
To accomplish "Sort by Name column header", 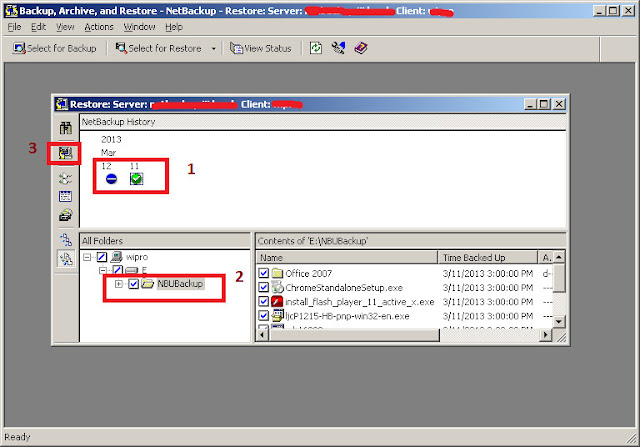I will tap(347, 258).
